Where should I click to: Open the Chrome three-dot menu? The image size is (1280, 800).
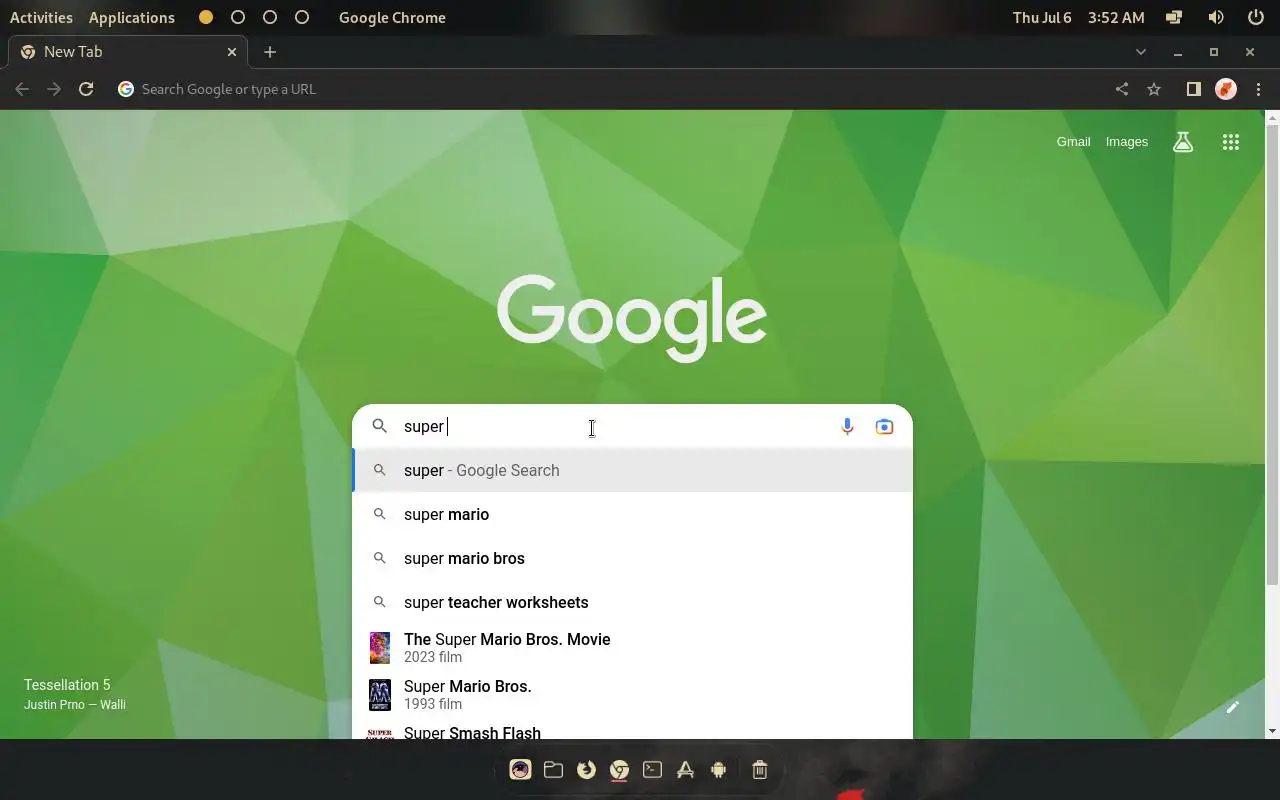tap(1259, 89)
